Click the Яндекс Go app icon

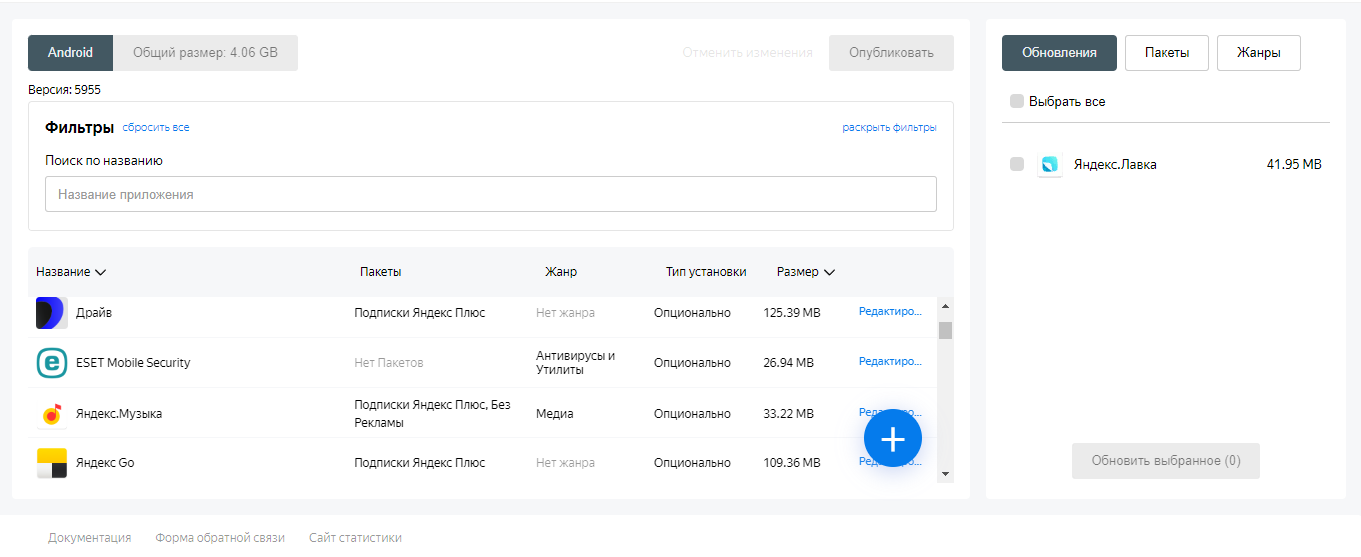(51, 463)
